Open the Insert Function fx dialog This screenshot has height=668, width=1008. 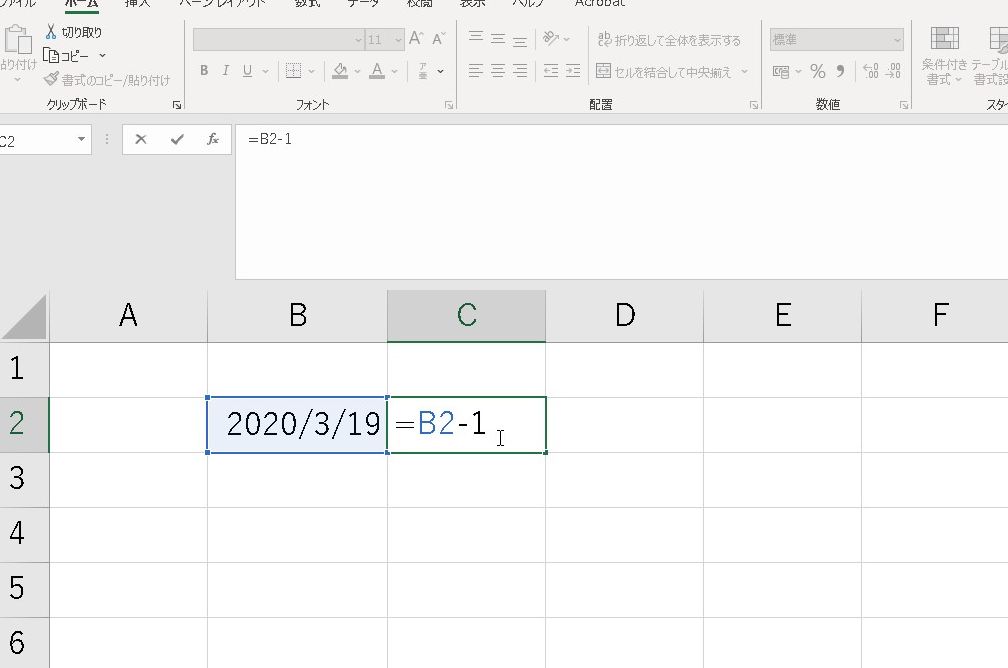tap(213, 140)
